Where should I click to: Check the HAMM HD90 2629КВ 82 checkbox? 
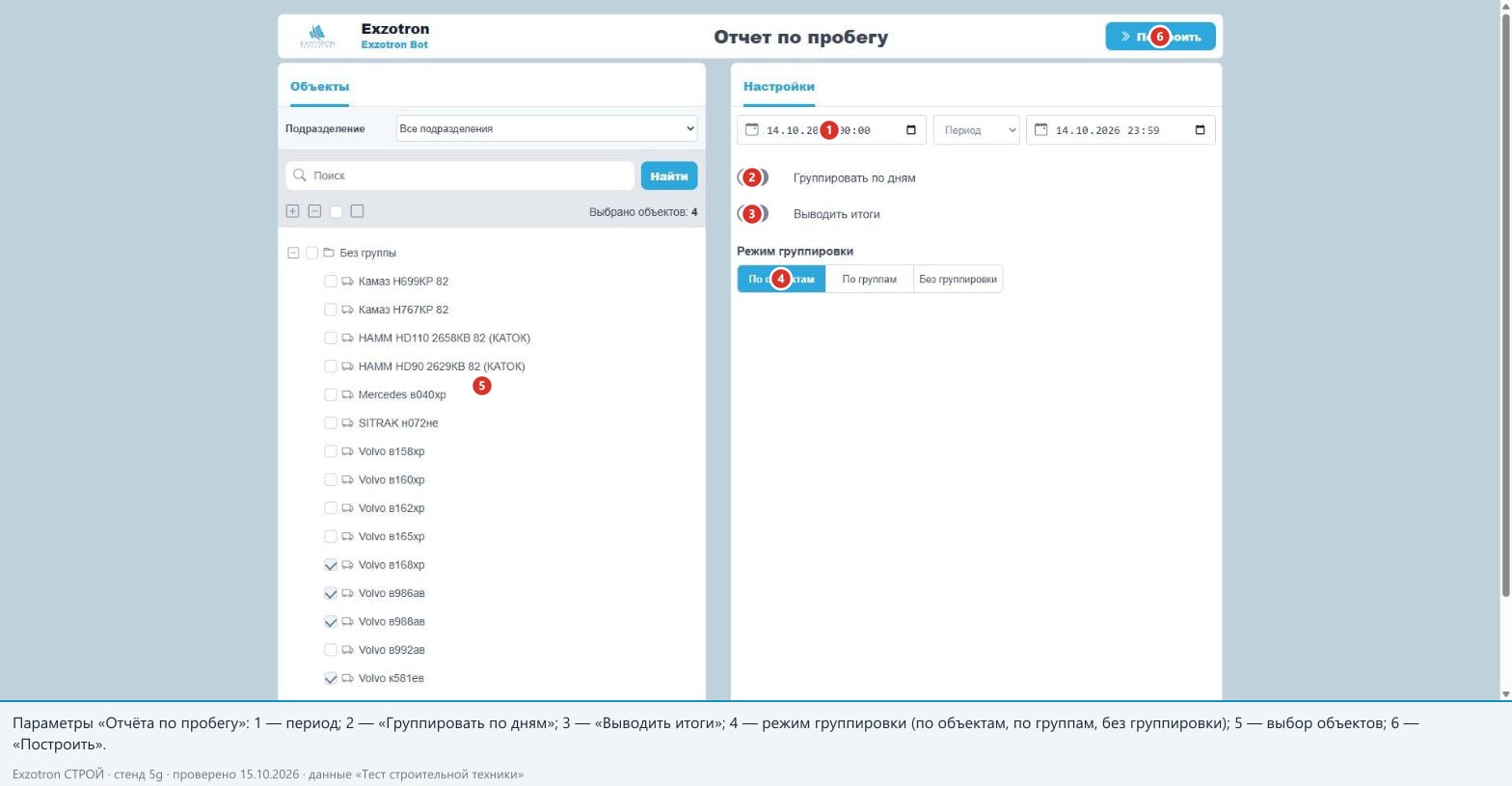point(331,366)
